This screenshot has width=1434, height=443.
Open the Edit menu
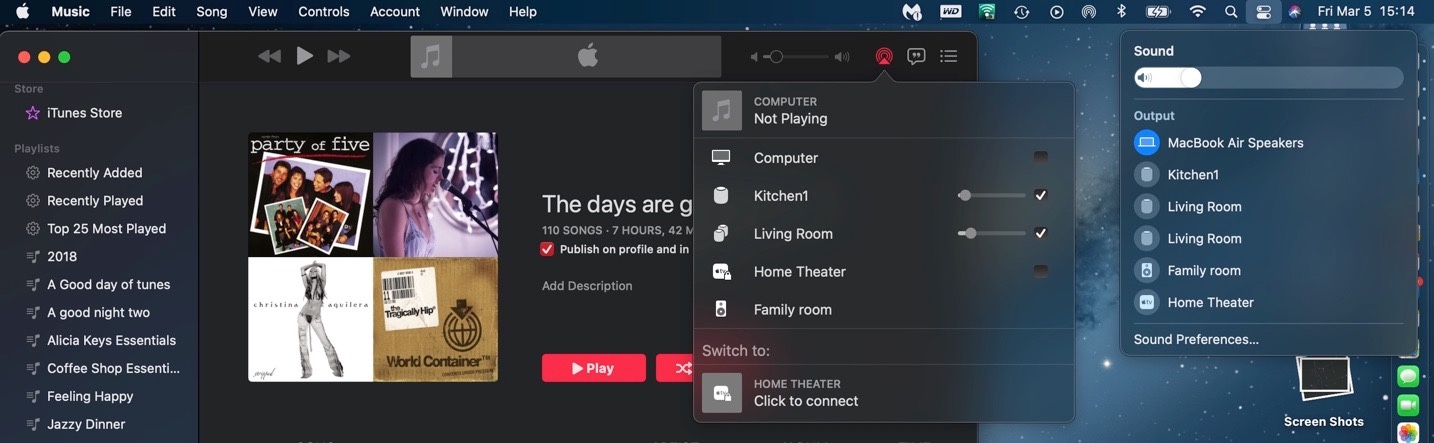pos(164,12)
